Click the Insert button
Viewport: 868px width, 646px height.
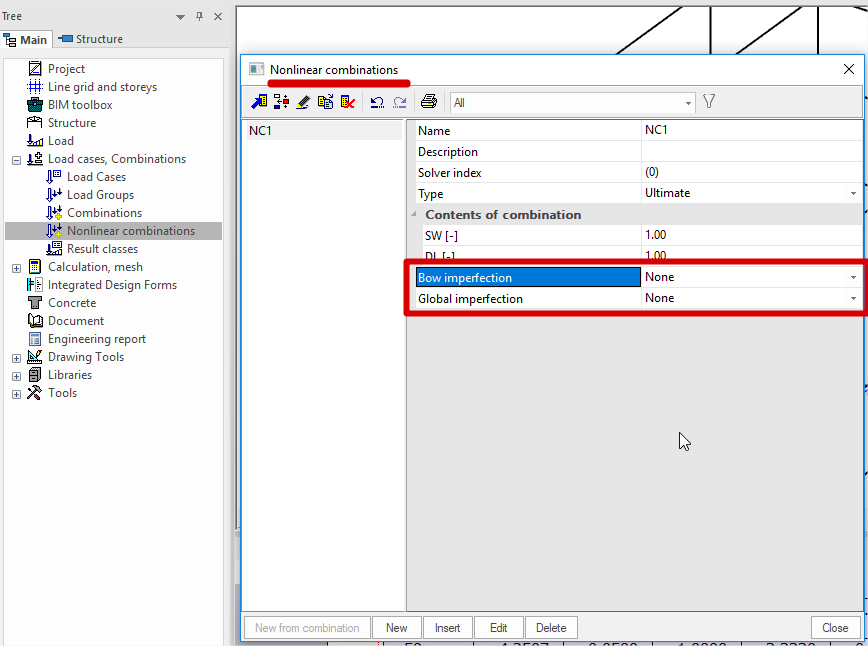pos(447,628)
